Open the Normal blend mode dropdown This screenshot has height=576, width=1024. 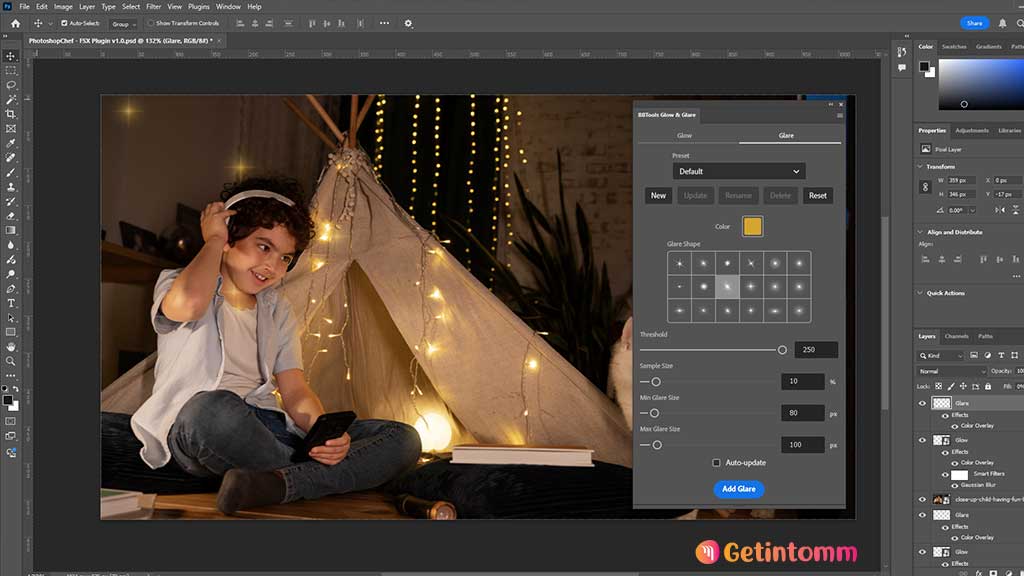pyautogui.click(x=952, y=371)
